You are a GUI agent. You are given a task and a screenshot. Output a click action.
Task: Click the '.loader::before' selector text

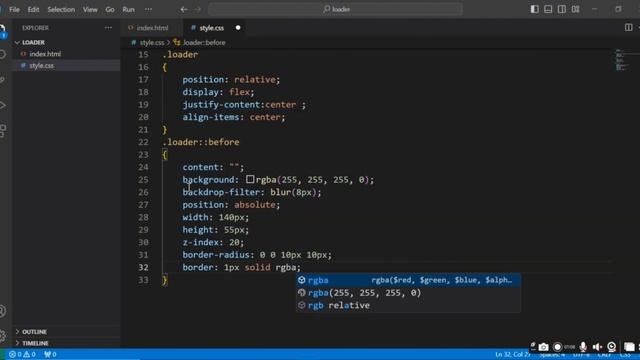pyautogui.click(x=201, y=142)
